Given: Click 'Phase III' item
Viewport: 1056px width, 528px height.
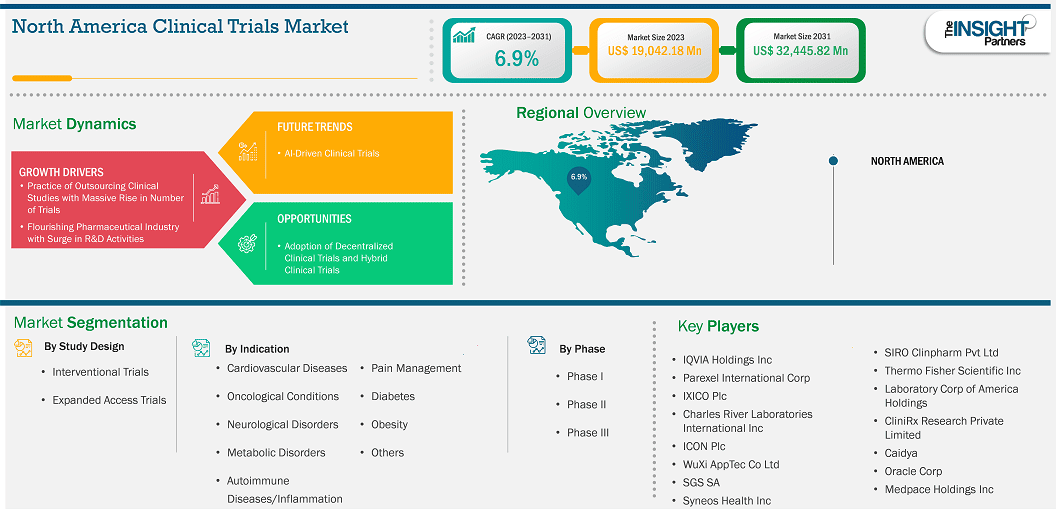Looking at the screenshot, I should click(x=588, y=432).
